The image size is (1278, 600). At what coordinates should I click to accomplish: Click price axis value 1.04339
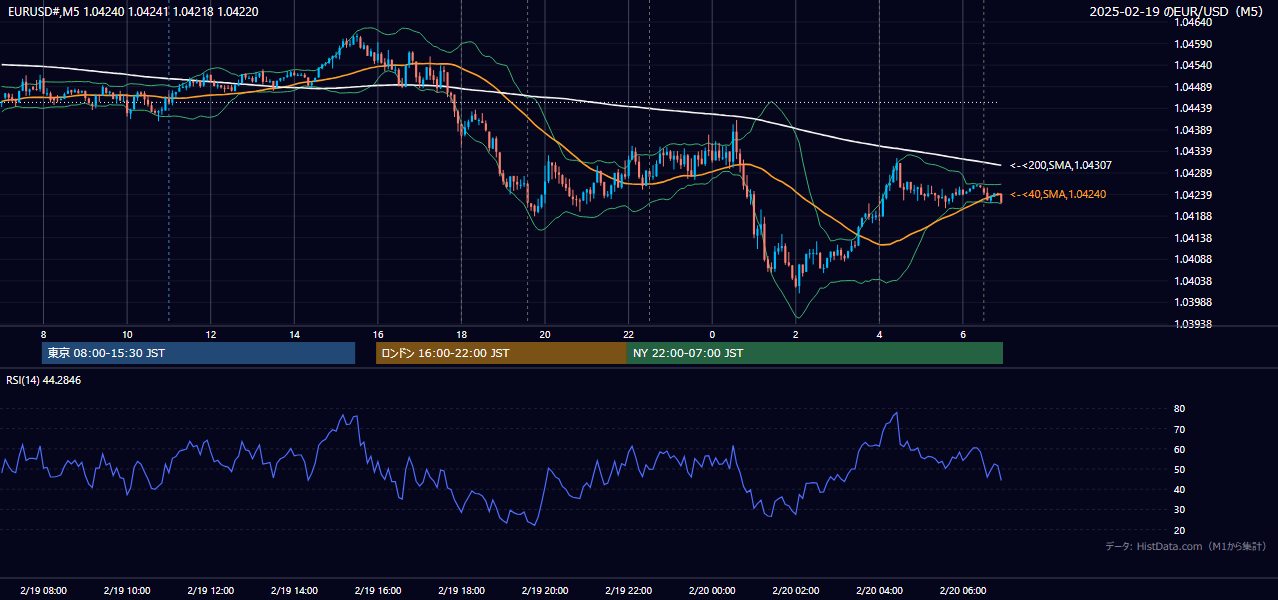(x=1193, y=151)
